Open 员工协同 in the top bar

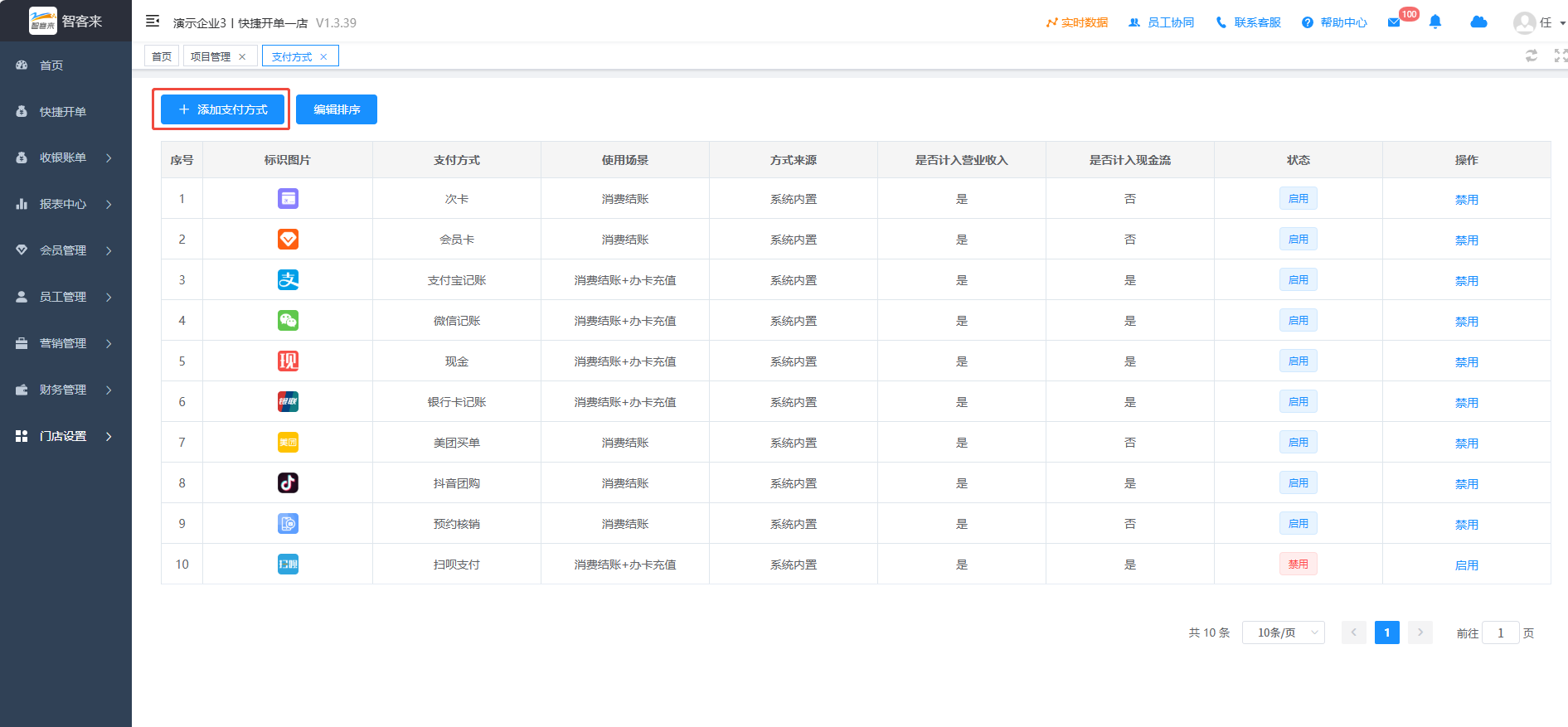point(1162,22)
